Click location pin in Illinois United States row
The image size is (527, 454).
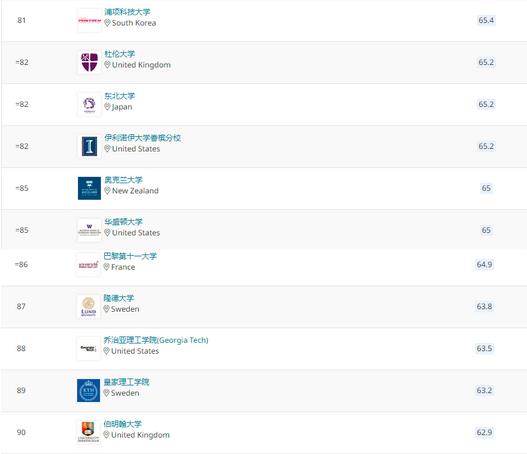click(x=107, y=149)
